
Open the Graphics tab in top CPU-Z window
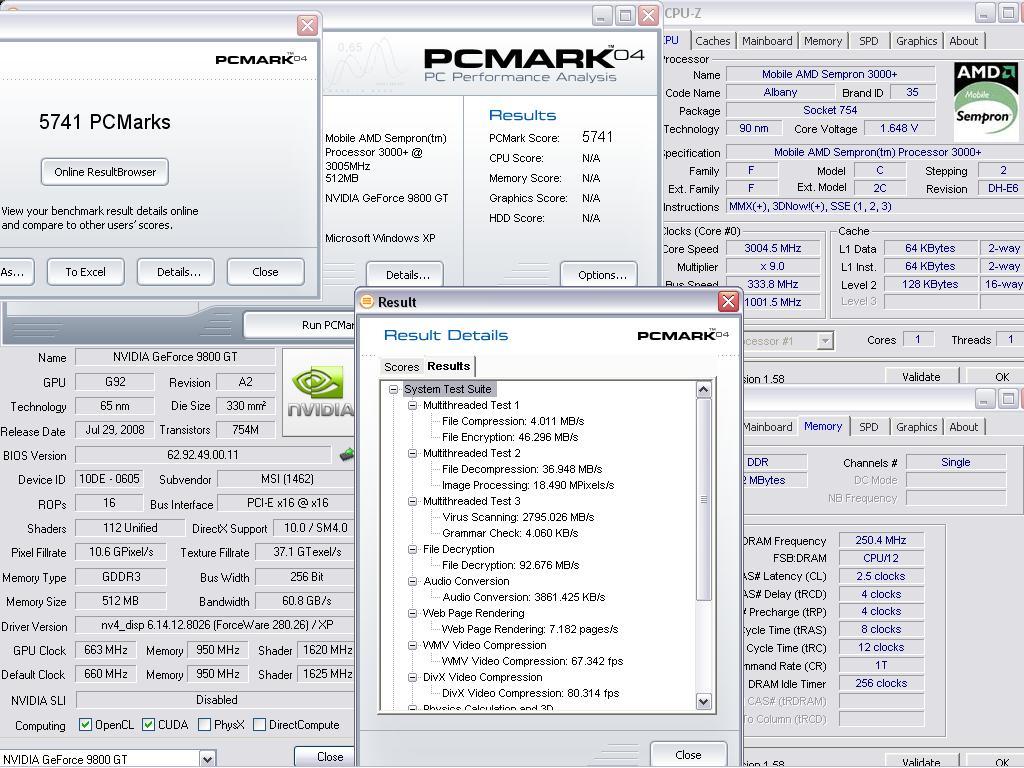(x=916, y=41)
